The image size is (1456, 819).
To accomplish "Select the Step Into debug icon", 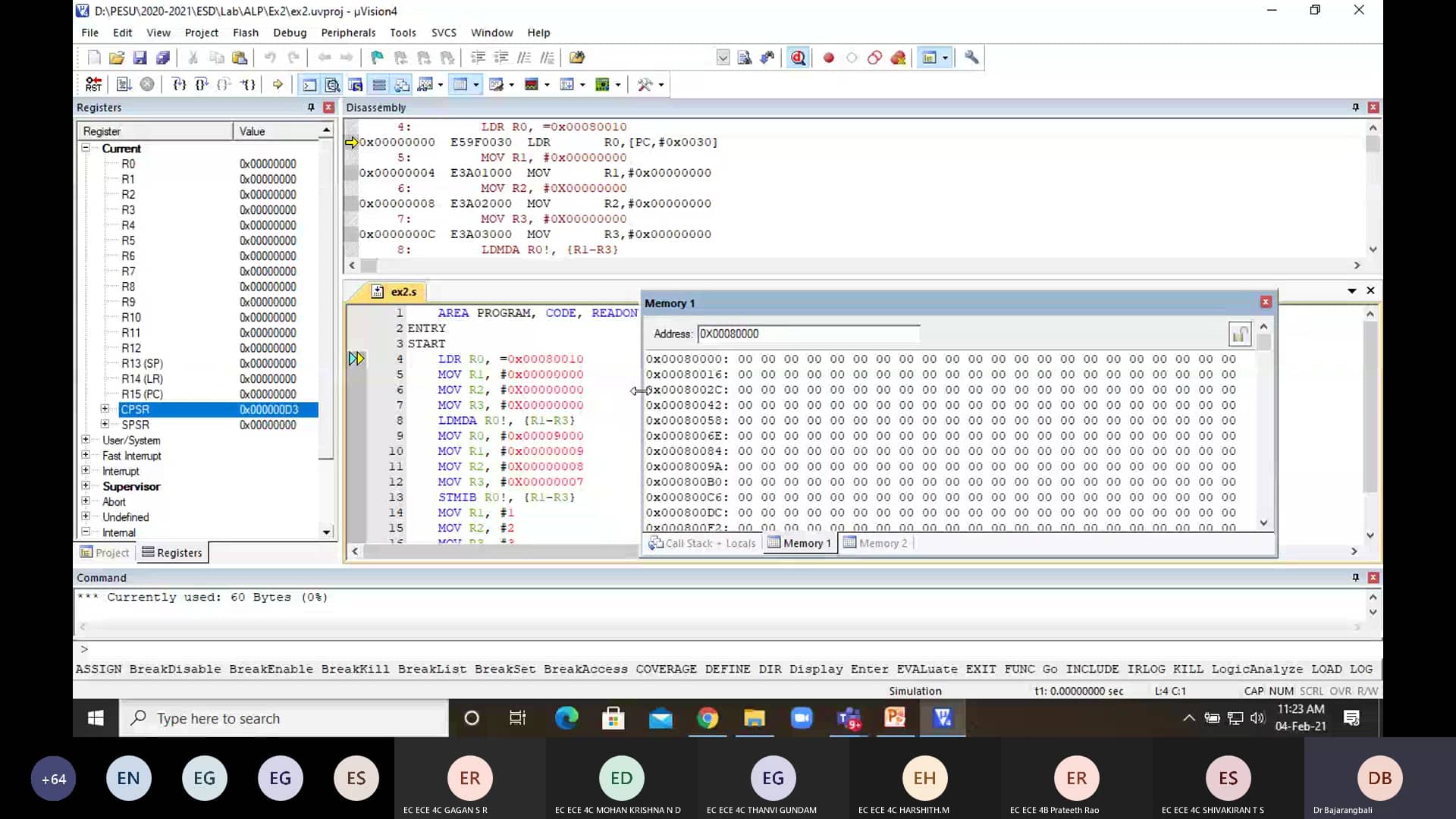I will point(180,84).
